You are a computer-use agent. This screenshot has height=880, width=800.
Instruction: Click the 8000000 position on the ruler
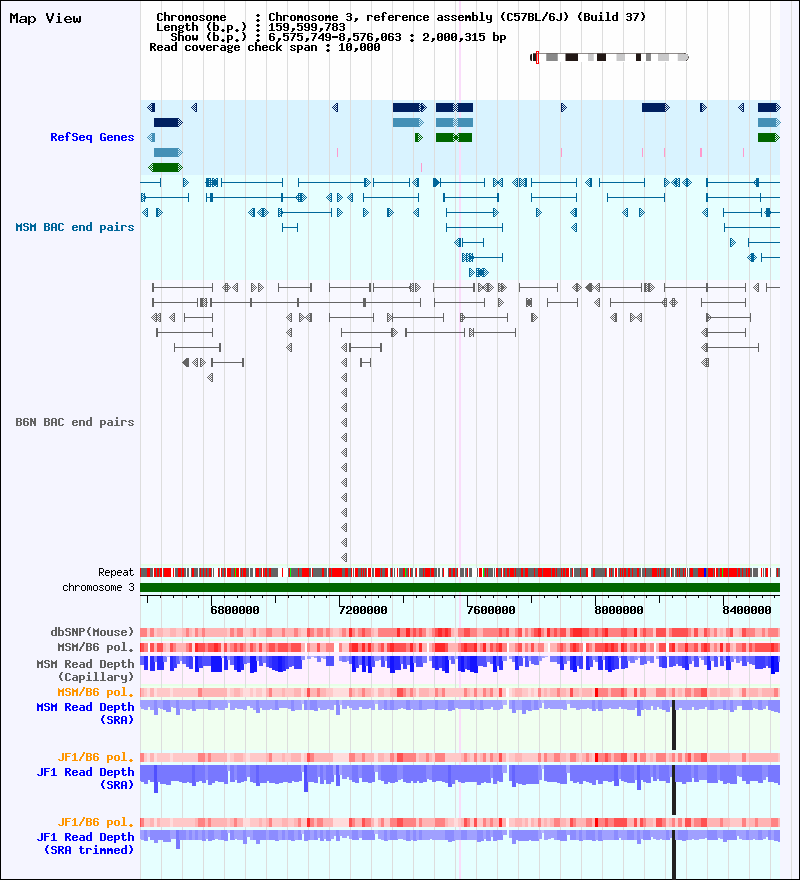pyautogui.click(x=619, y=610)
